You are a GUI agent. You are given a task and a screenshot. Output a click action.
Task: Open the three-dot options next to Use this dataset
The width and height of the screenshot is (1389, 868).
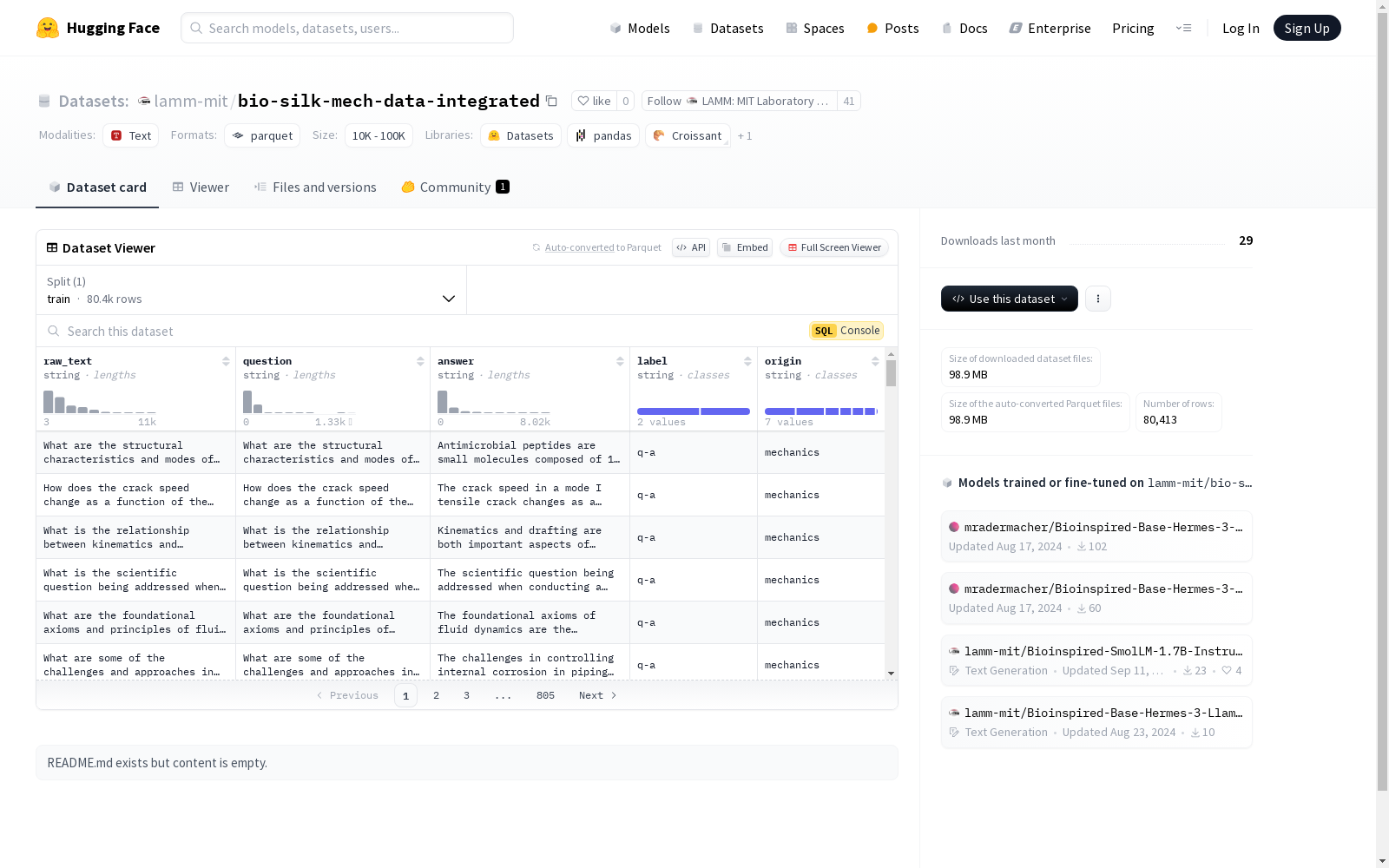pos(1098,299)
